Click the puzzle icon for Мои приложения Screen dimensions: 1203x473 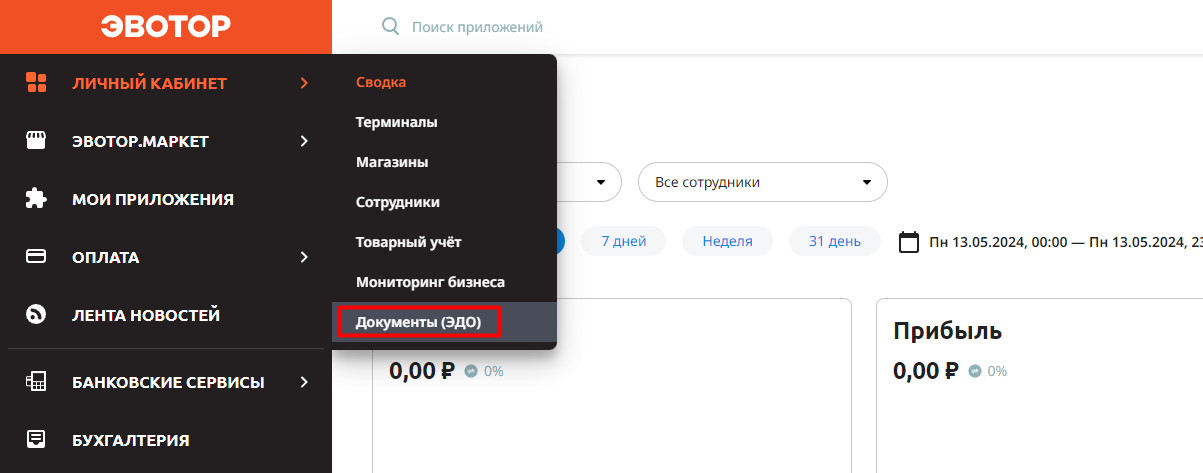[36, 199]
